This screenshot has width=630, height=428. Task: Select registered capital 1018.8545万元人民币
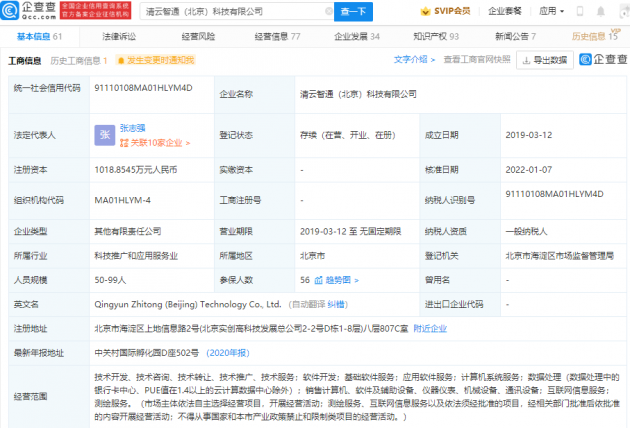(136, 170)
